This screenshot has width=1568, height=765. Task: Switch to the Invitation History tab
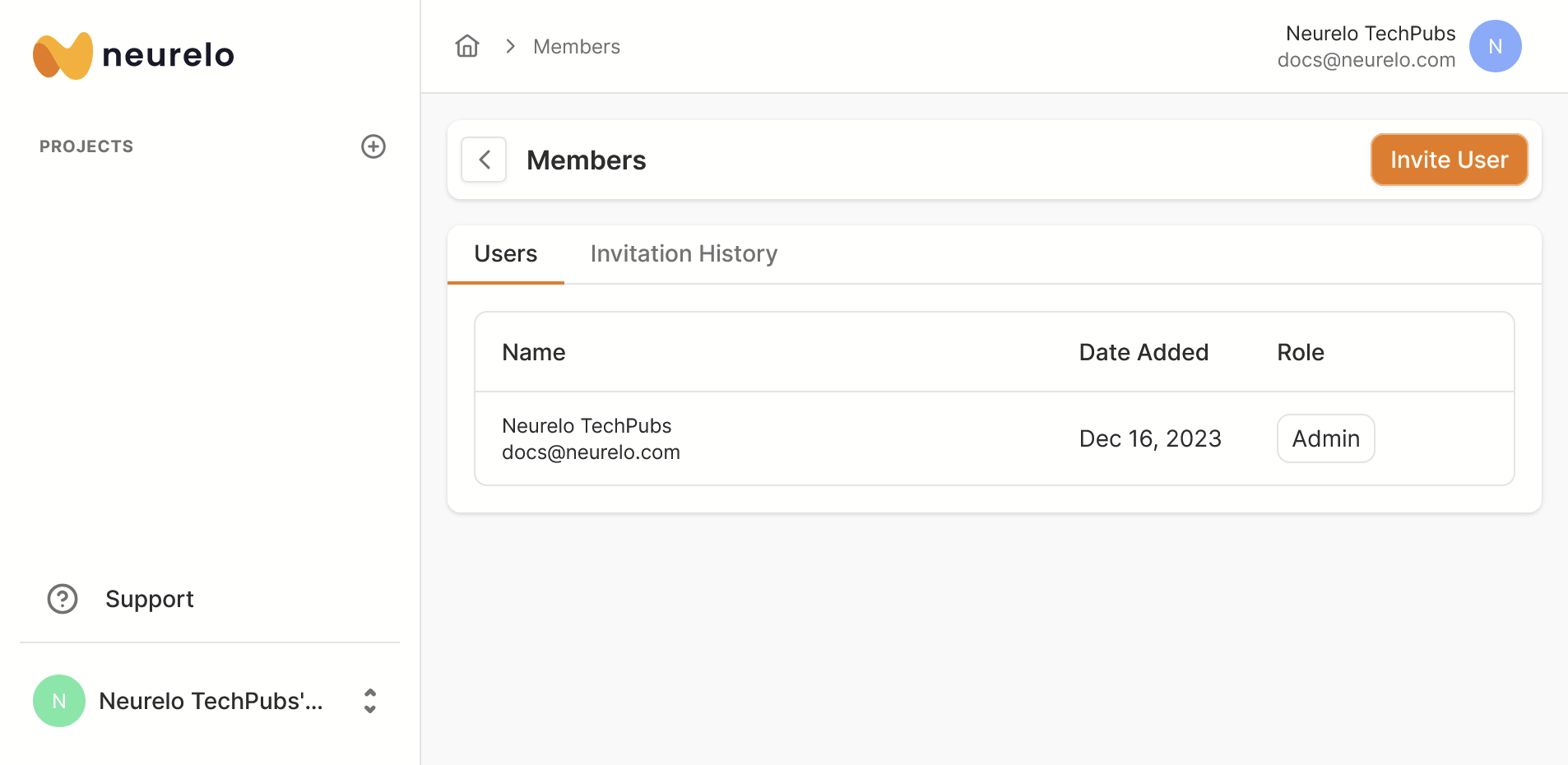(x=684, y=254)
